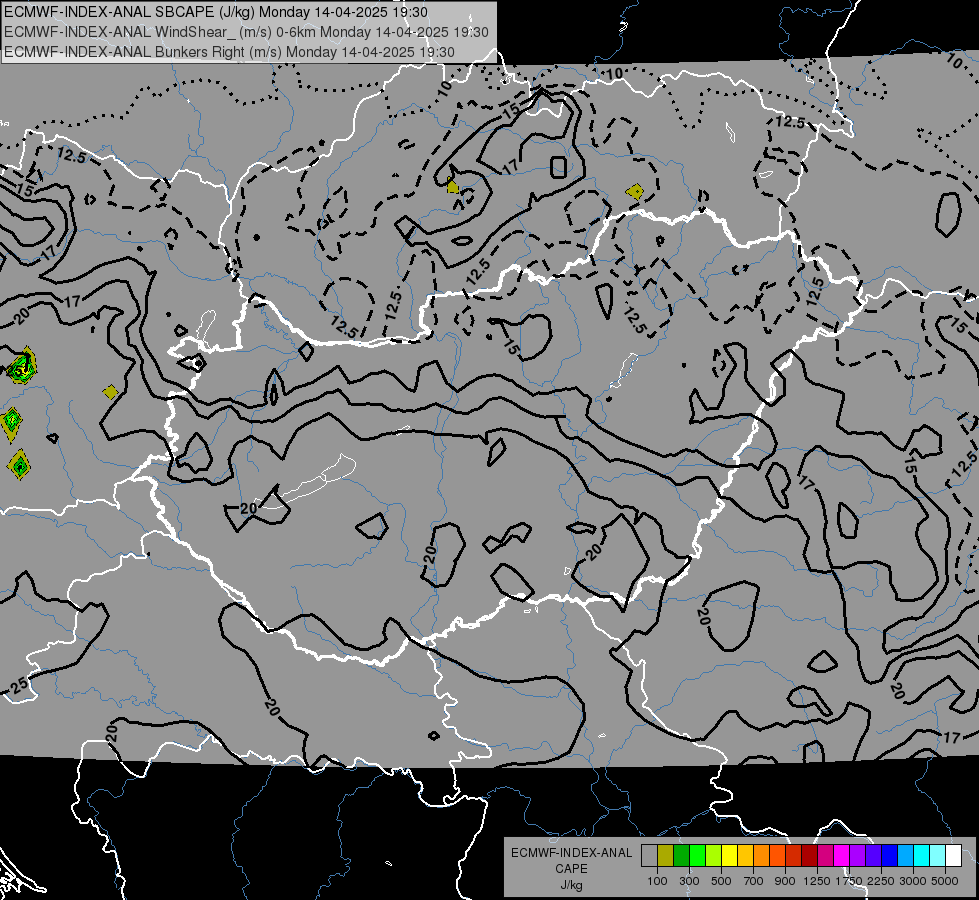979x900 pixels.
Task: Select the gray swatch in CAPE legend
Action: coord(649,856)
